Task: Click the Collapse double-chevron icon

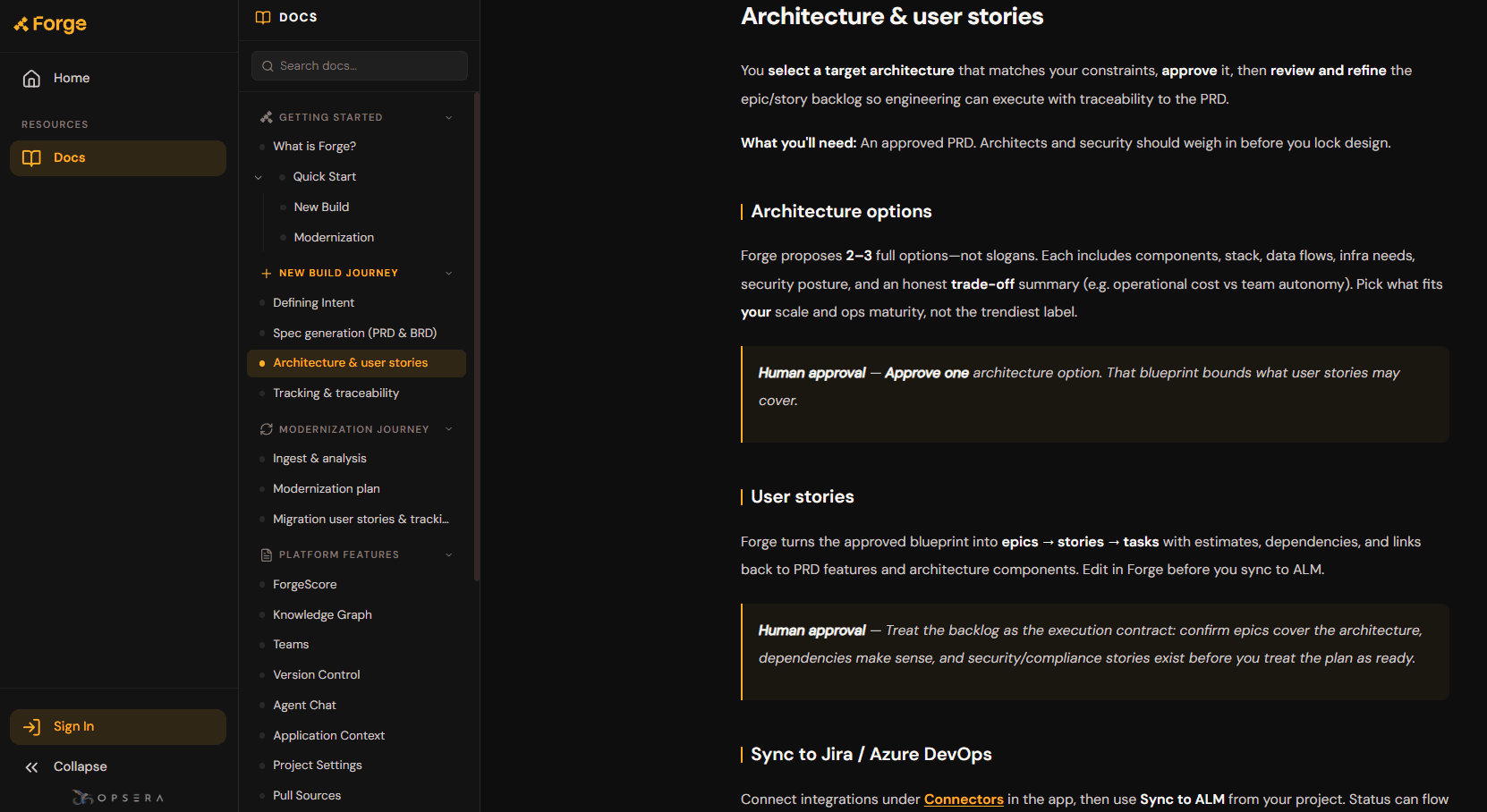Action: tap(31, 767)
